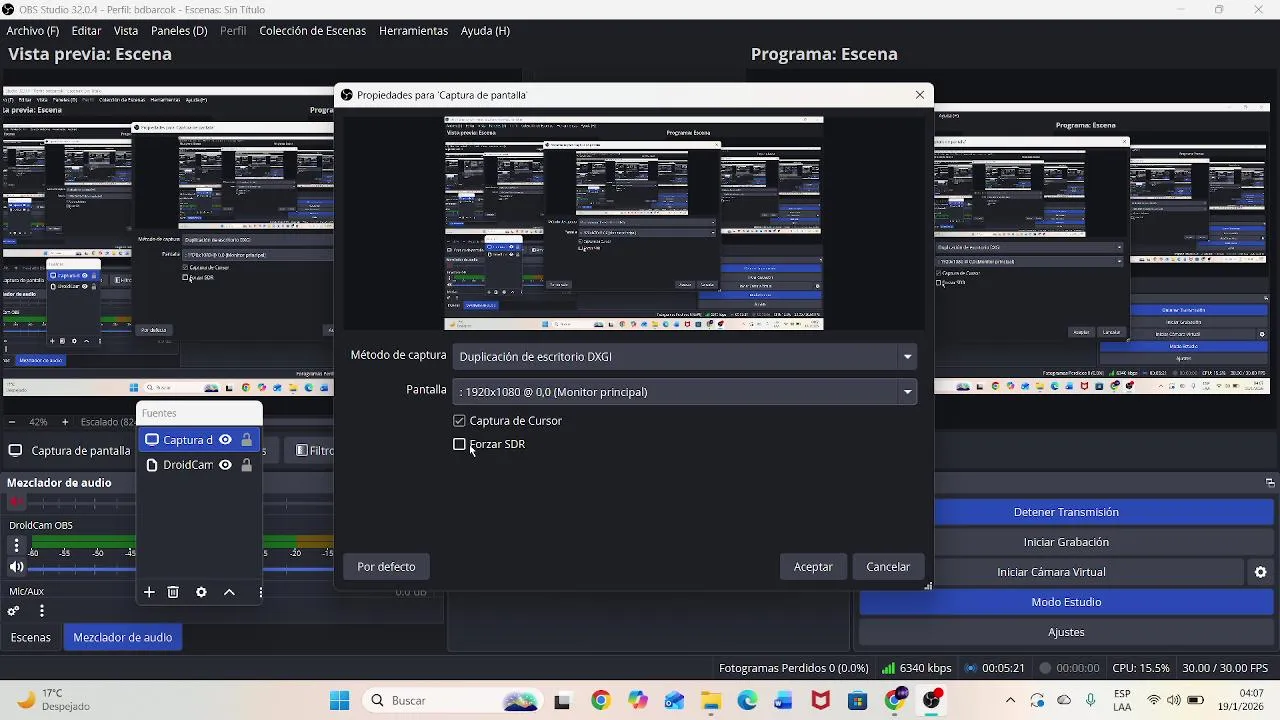Click the Windows taskbar Buscar search box
1280x720 pixels.
tap(454, 700)
